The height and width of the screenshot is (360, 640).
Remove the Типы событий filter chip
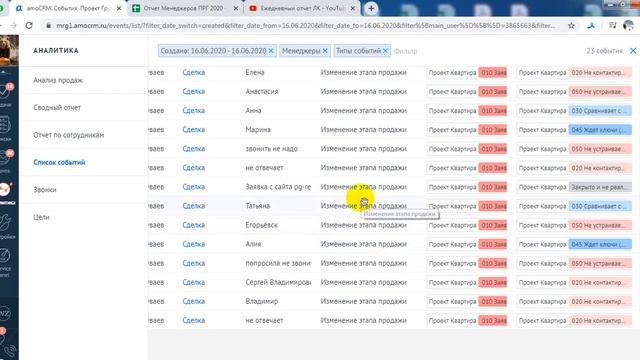[385, 51]
